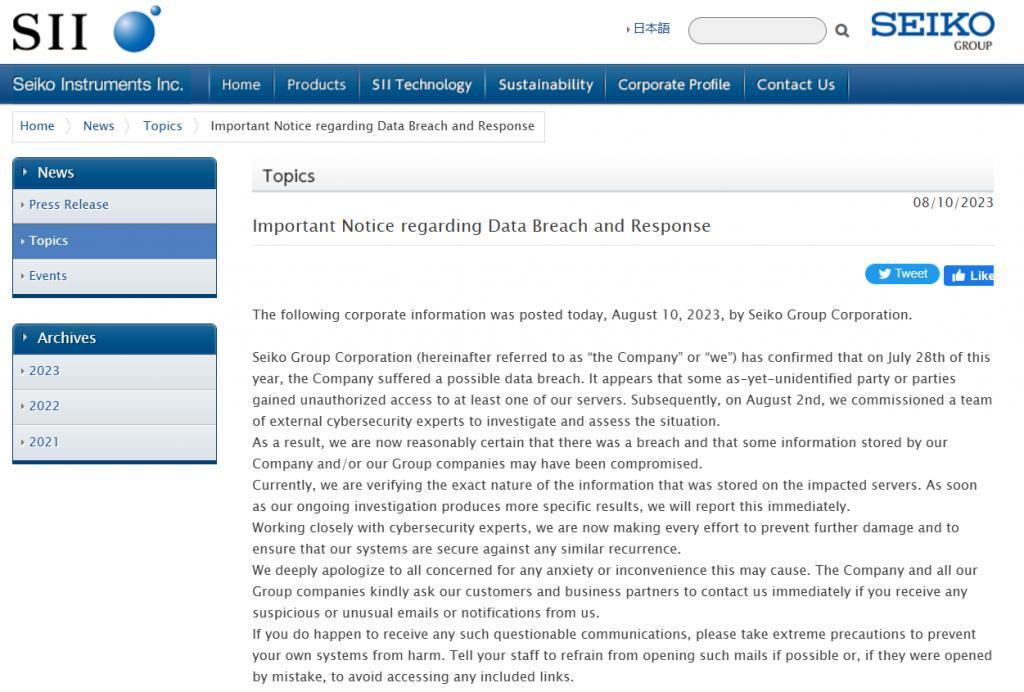Open the 2023 archive
Image resolution: width=1024 pixels, height=692 pixels.
click(114, 371)
